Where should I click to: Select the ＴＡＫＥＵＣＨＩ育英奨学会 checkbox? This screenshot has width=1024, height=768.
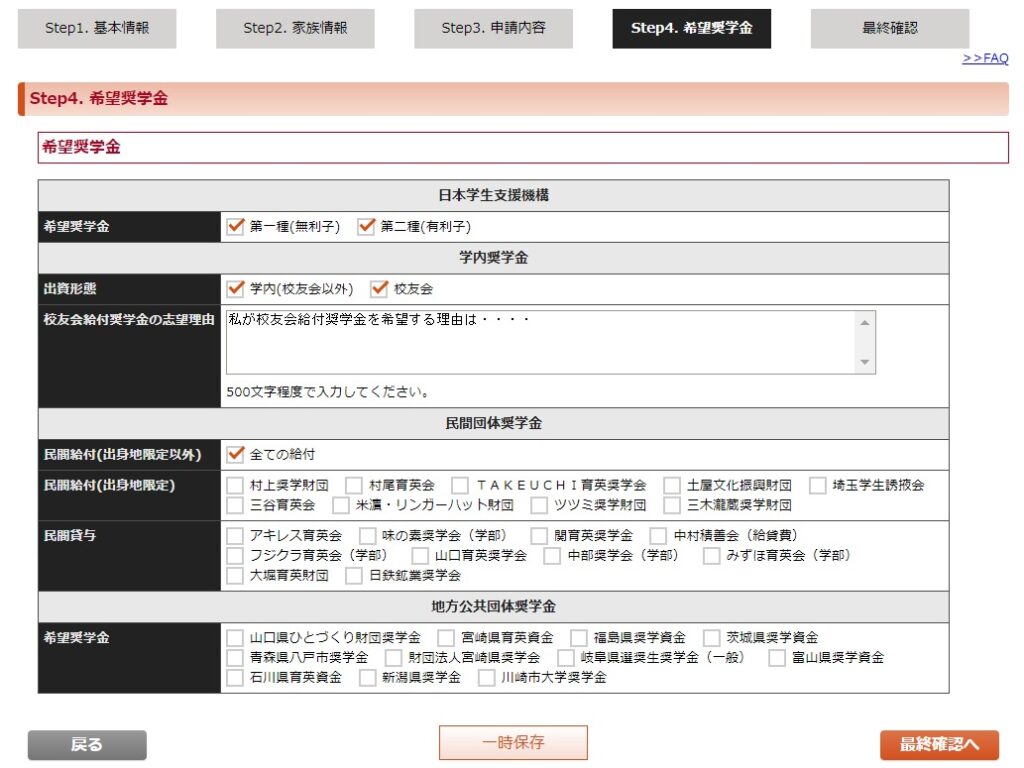click(460, 486)
